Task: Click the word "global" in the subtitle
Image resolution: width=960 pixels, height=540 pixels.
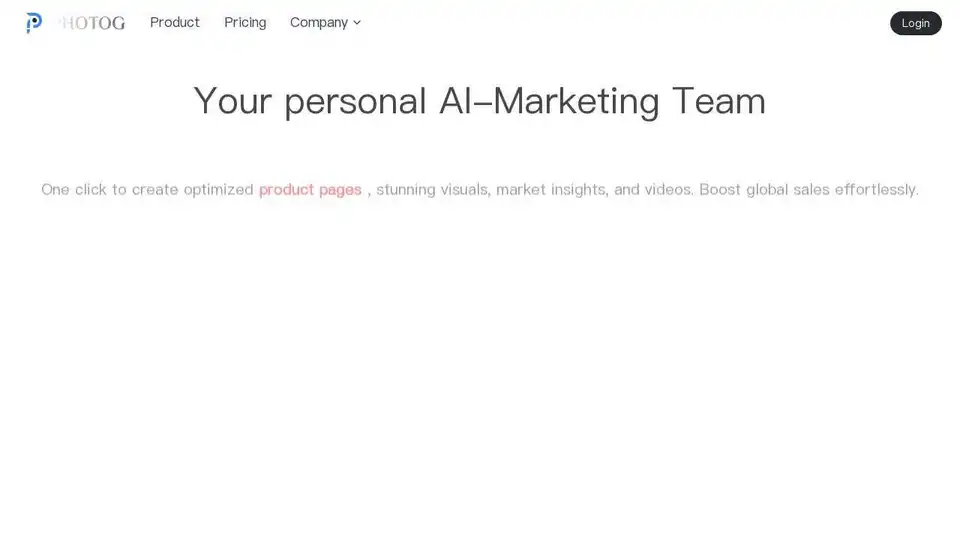Action: tap(767, 190)
